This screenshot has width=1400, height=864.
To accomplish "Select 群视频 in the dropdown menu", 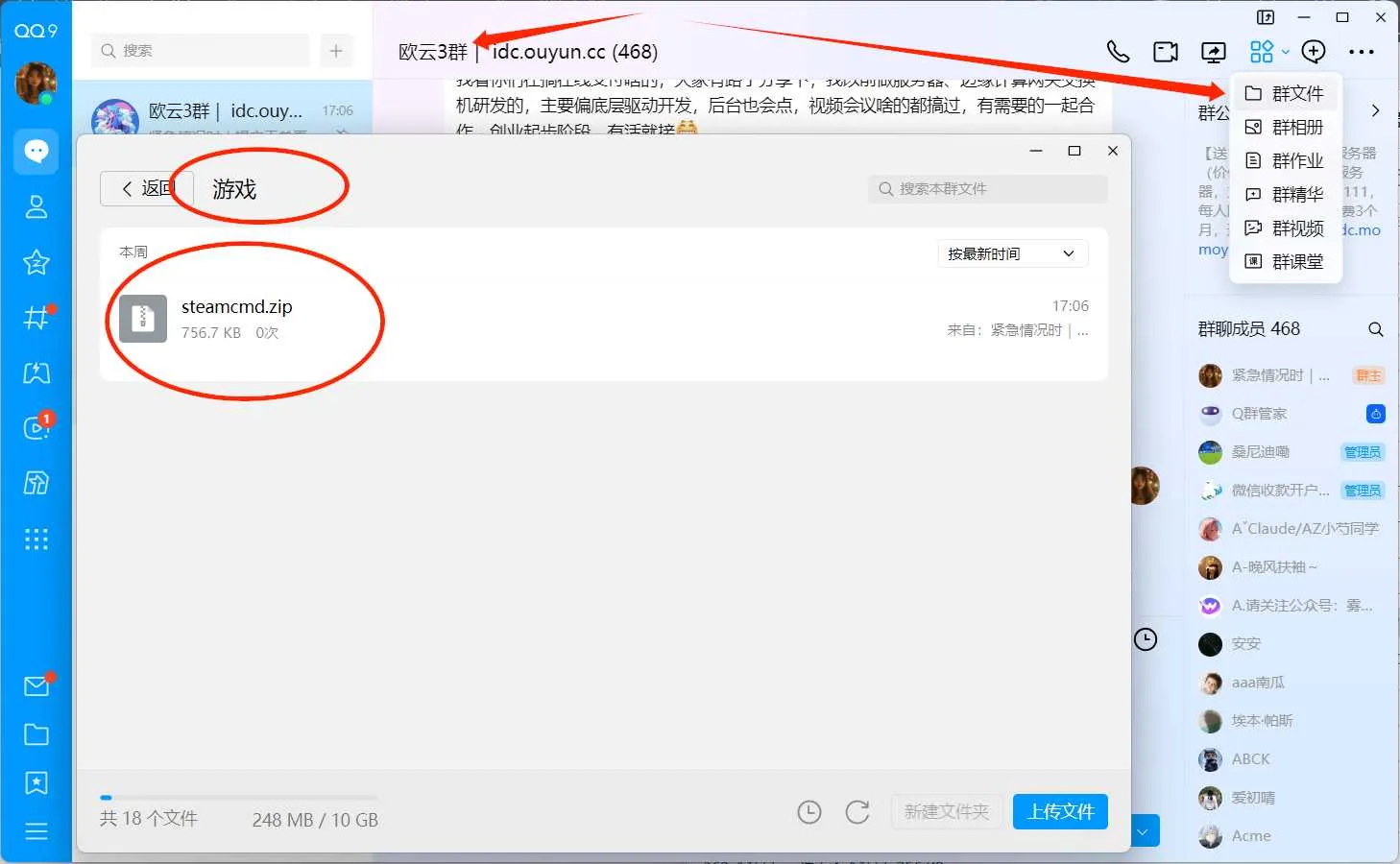I will (1285, 228).
